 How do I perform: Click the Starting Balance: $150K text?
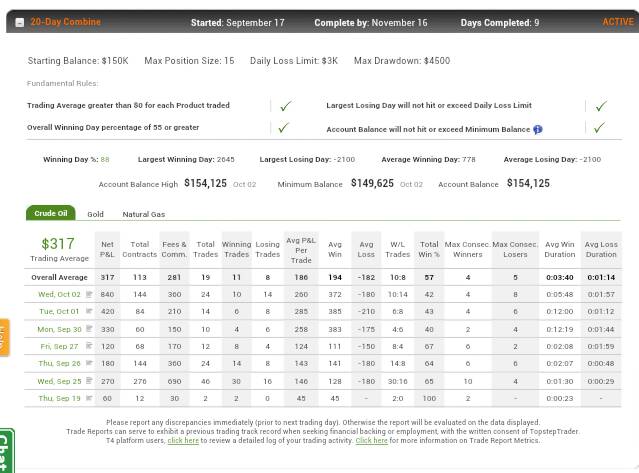pos(78,61)
